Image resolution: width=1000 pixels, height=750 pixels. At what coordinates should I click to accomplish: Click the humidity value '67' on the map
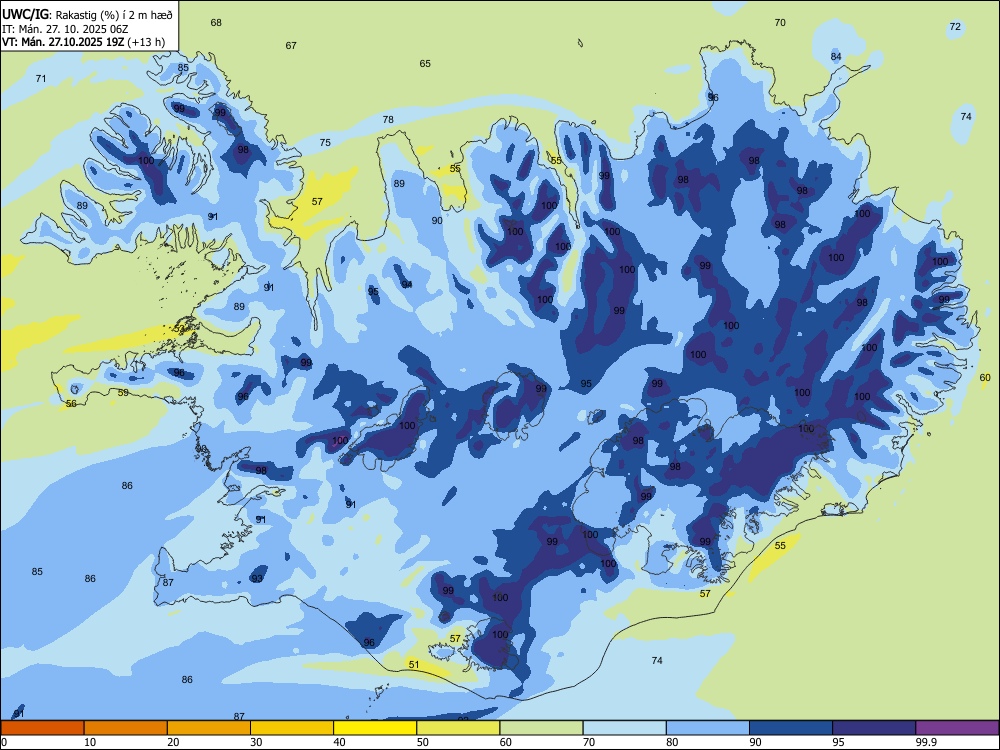291,45
